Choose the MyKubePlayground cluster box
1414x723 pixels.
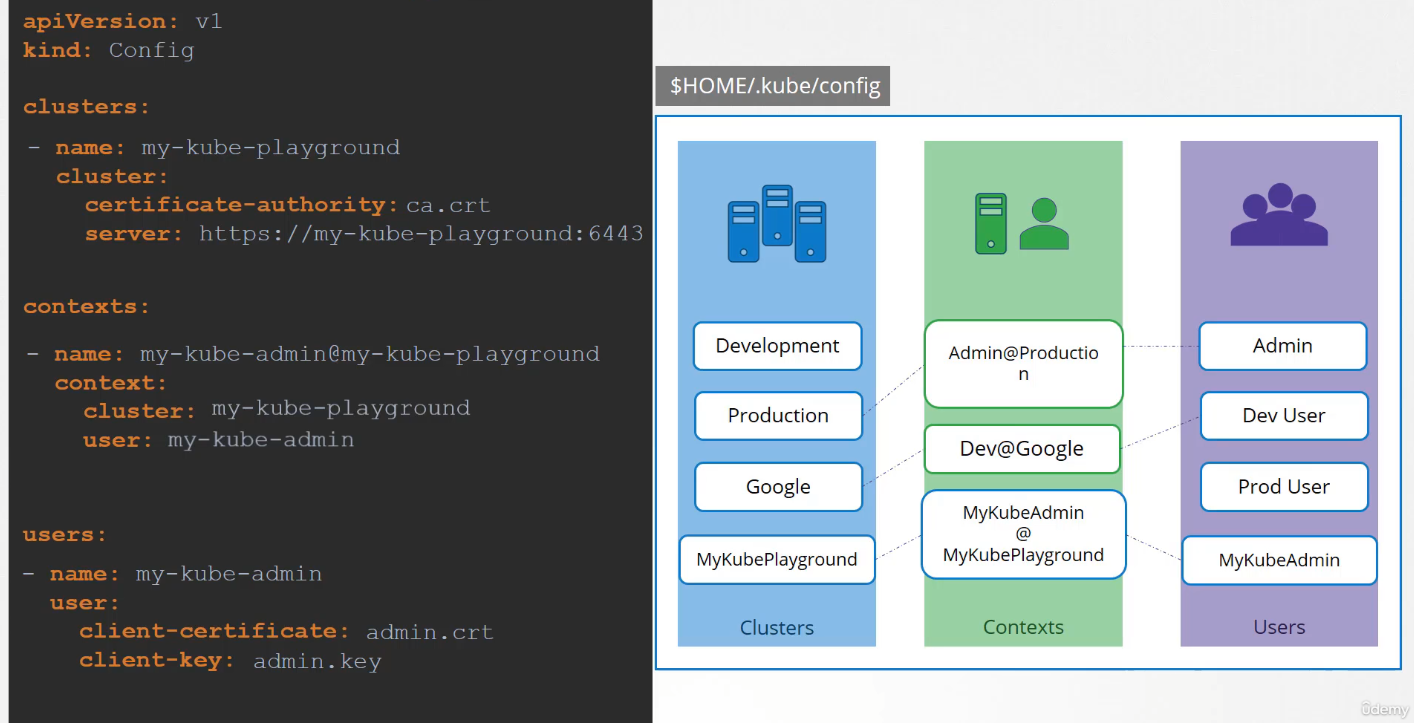pyautogui.click(x=777, y=560)
